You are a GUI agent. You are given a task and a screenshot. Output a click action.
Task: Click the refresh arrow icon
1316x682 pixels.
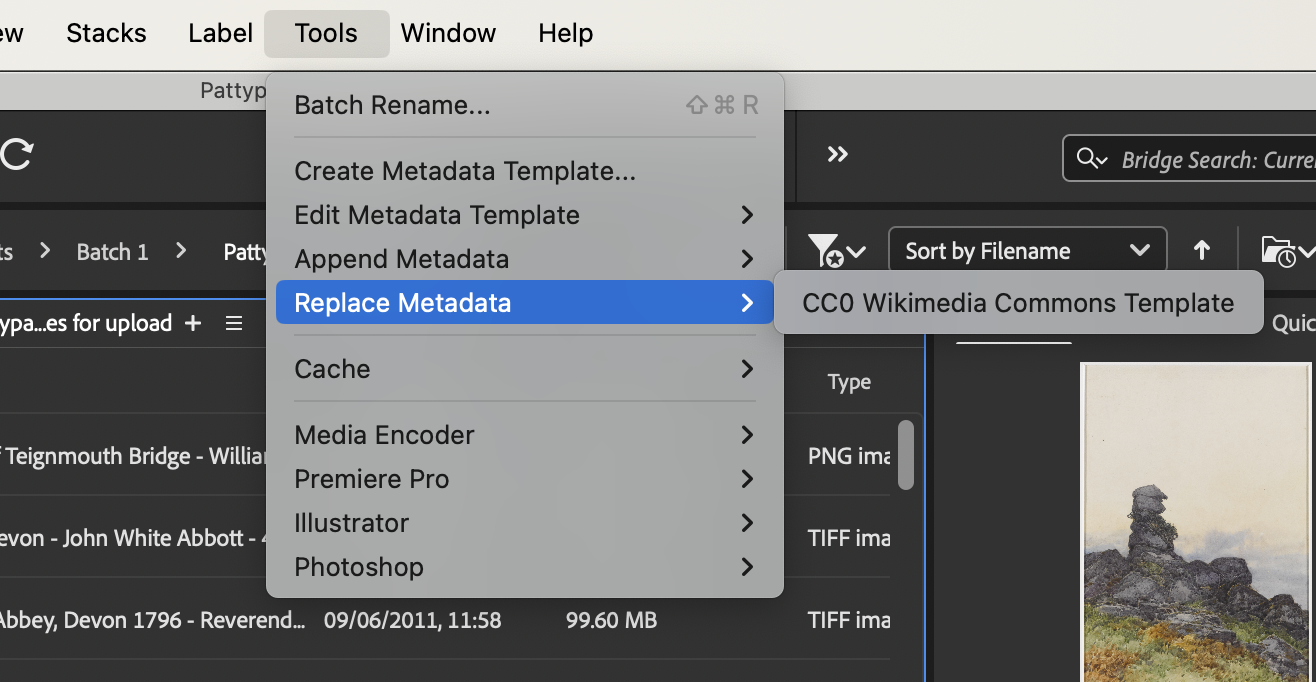tap(16, 154)
